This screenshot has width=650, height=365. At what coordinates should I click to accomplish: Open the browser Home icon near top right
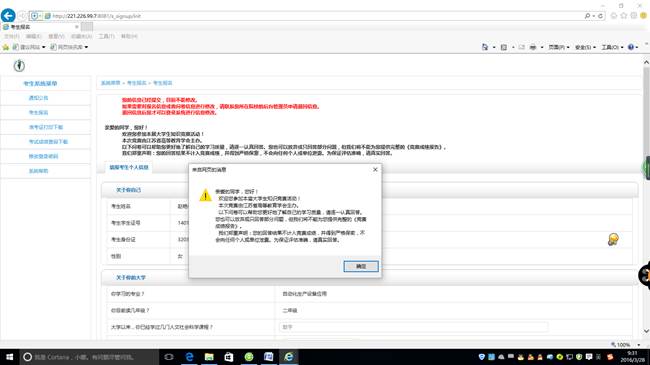[x=614, y=16]
